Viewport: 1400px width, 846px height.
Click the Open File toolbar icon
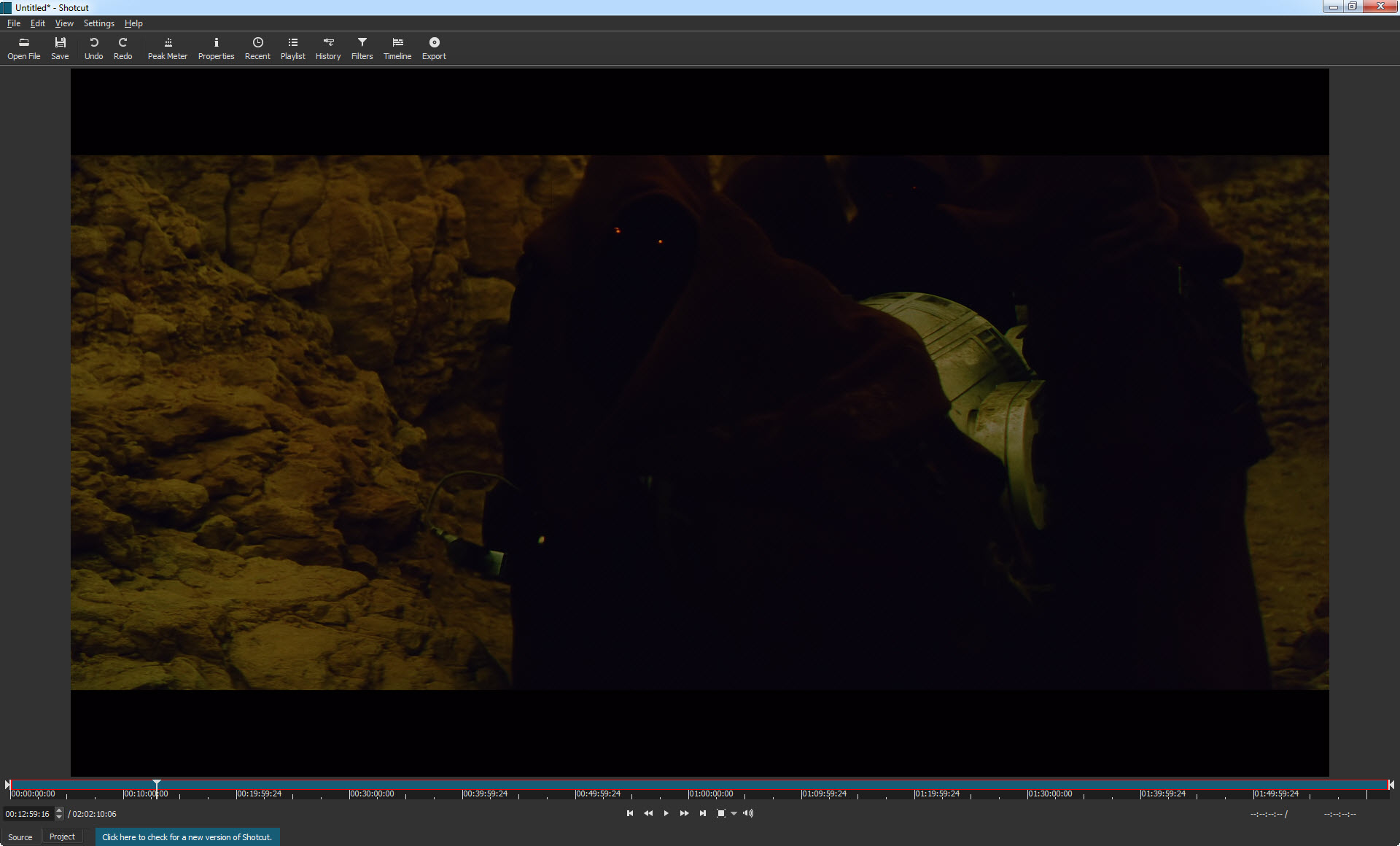point(23,48)
